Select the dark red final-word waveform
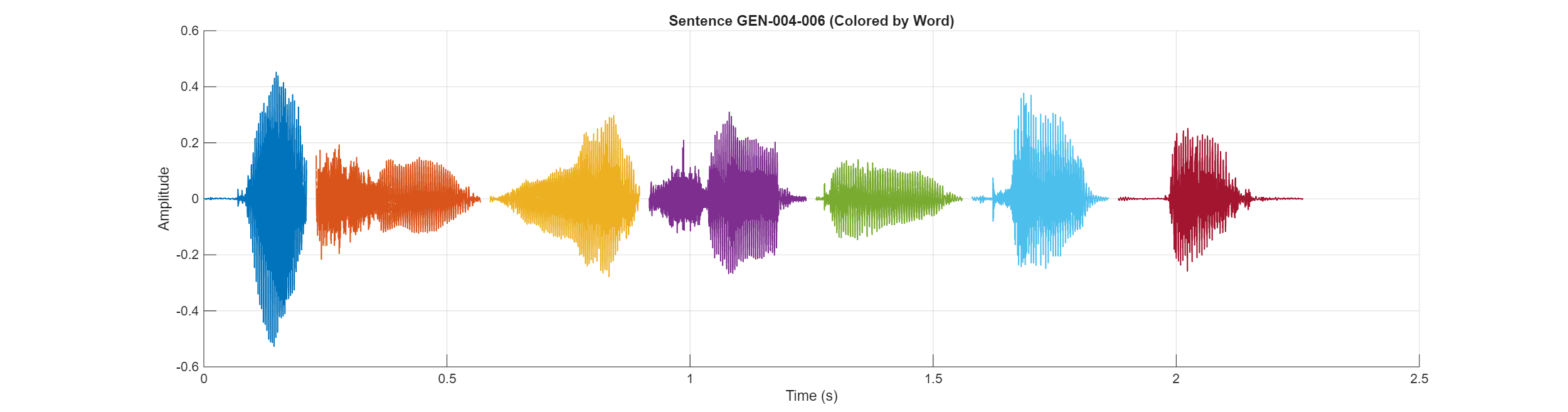 point(1195,199)
